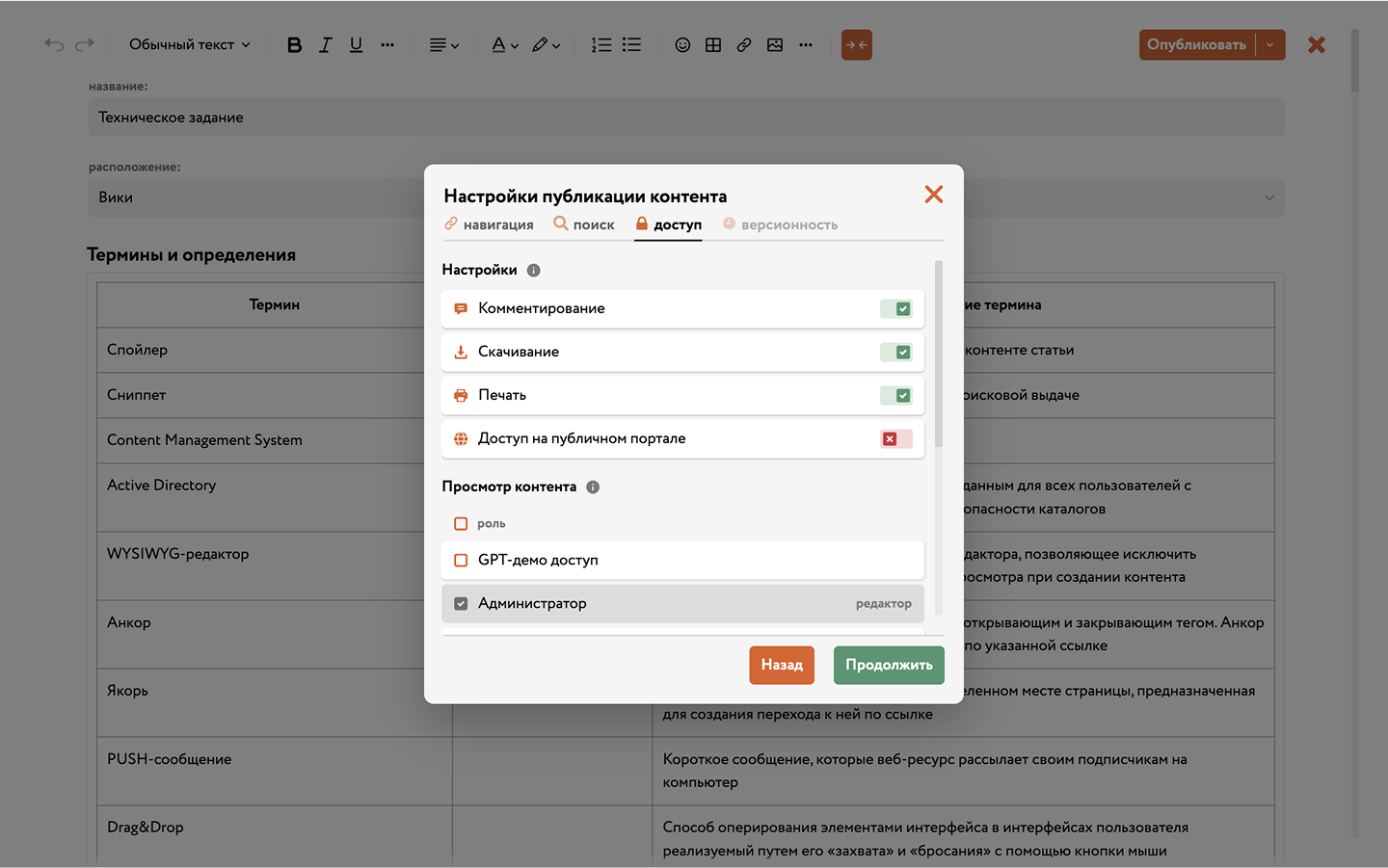Click the underline icon

[356, 45]
